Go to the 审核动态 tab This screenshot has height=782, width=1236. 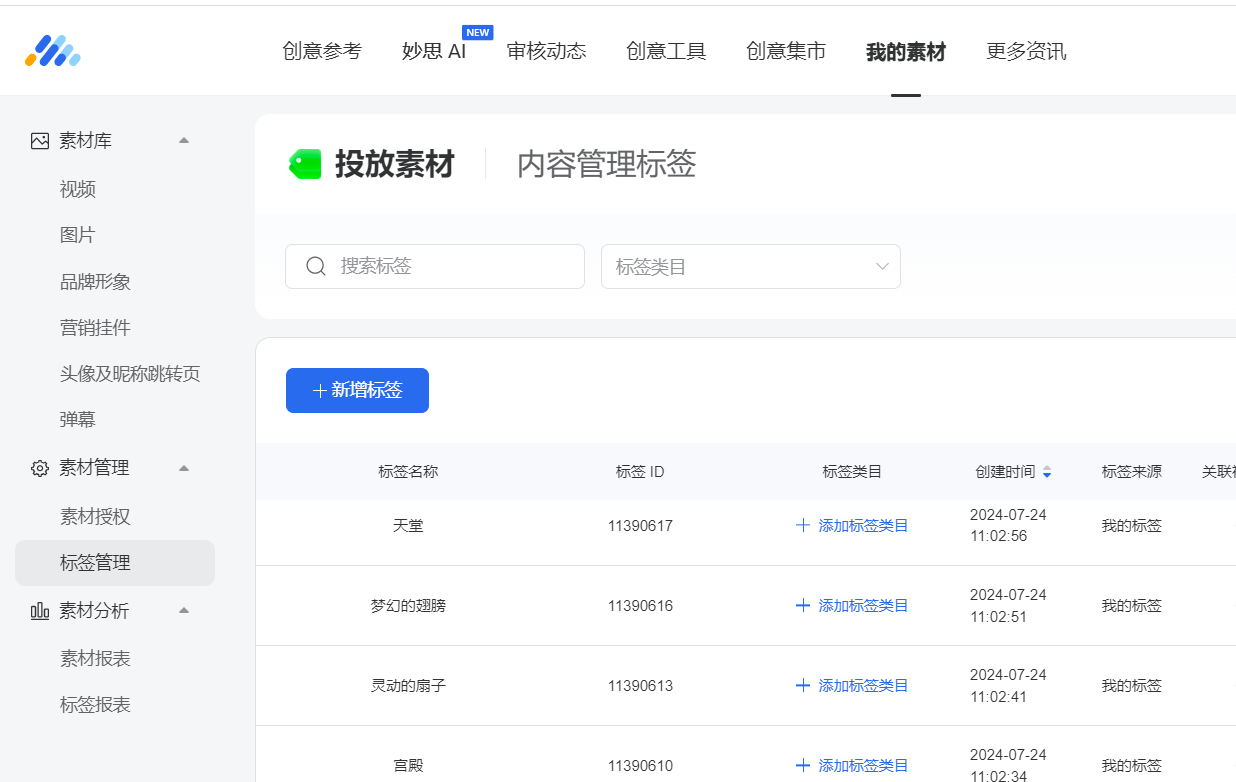point(546,51)
